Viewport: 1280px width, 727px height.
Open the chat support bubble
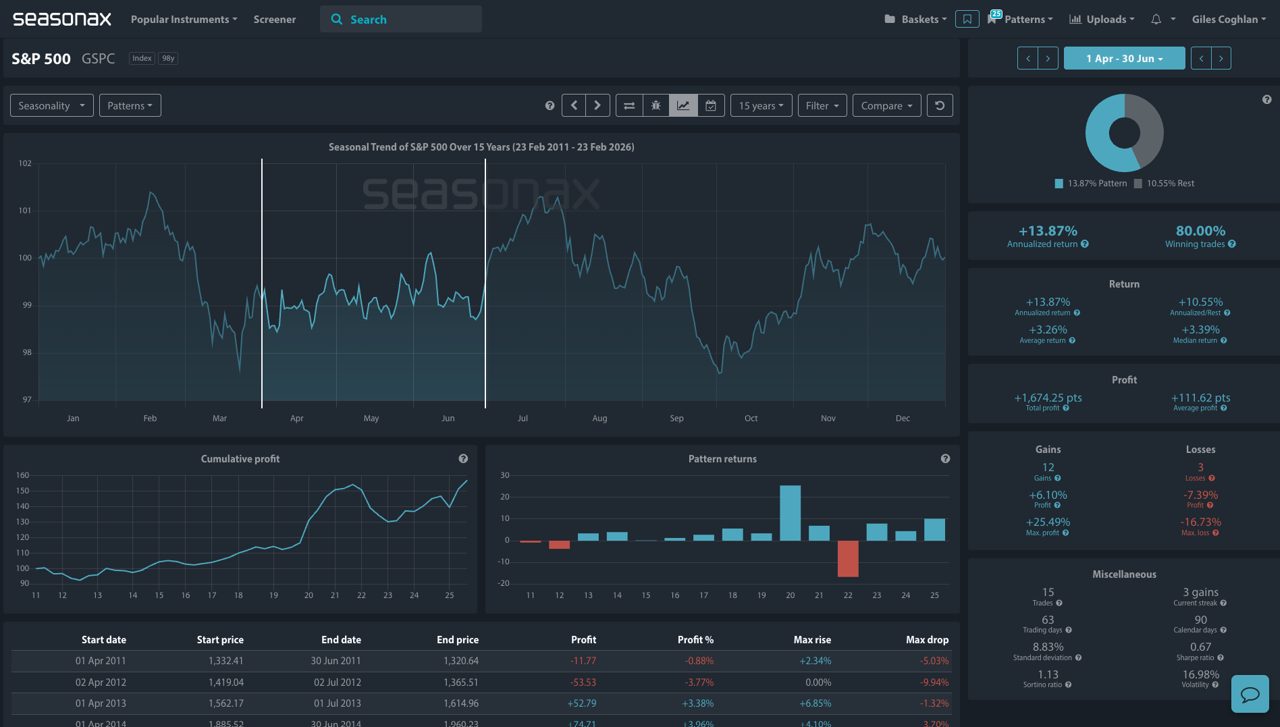point(1250,693)
